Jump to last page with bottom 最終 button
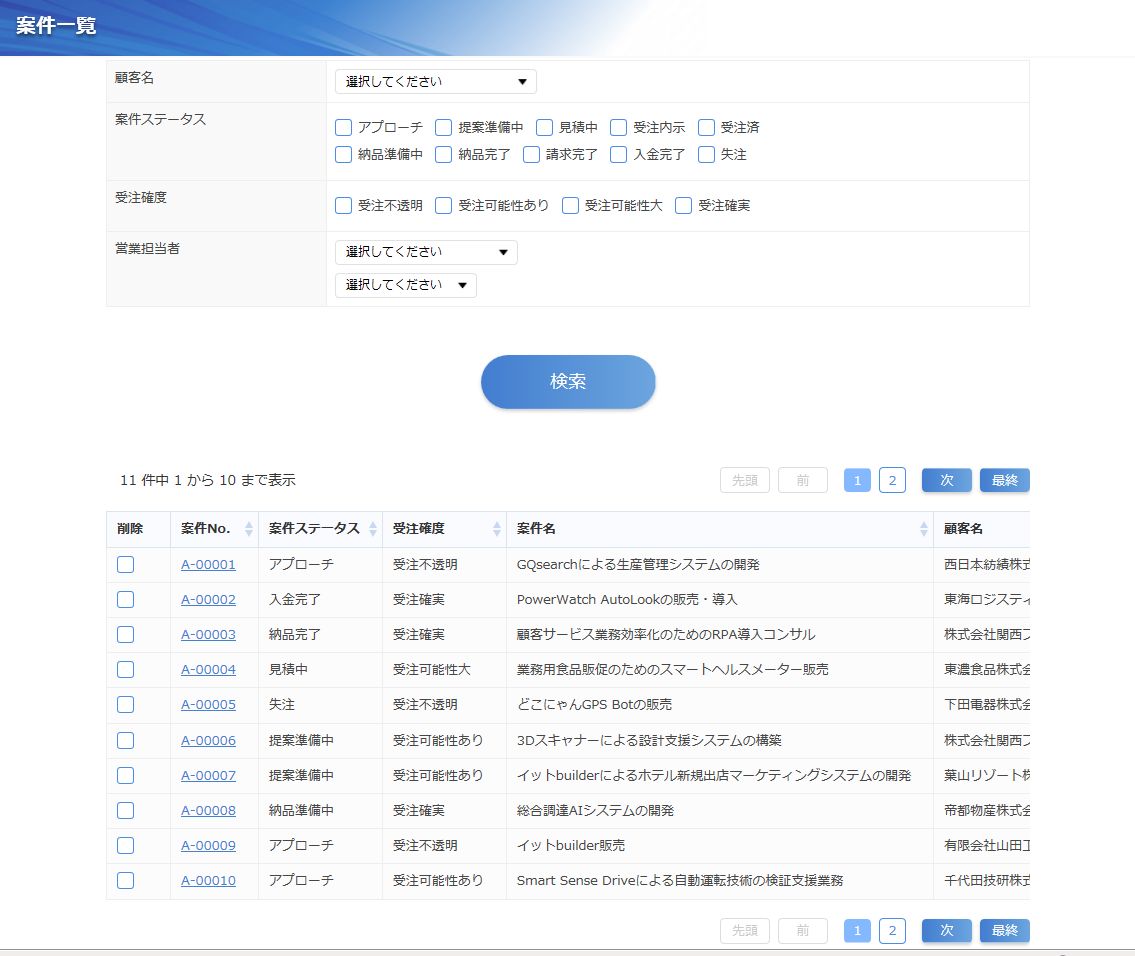This screenshot has width=1135, height=956. click(x=1004, y=931)
